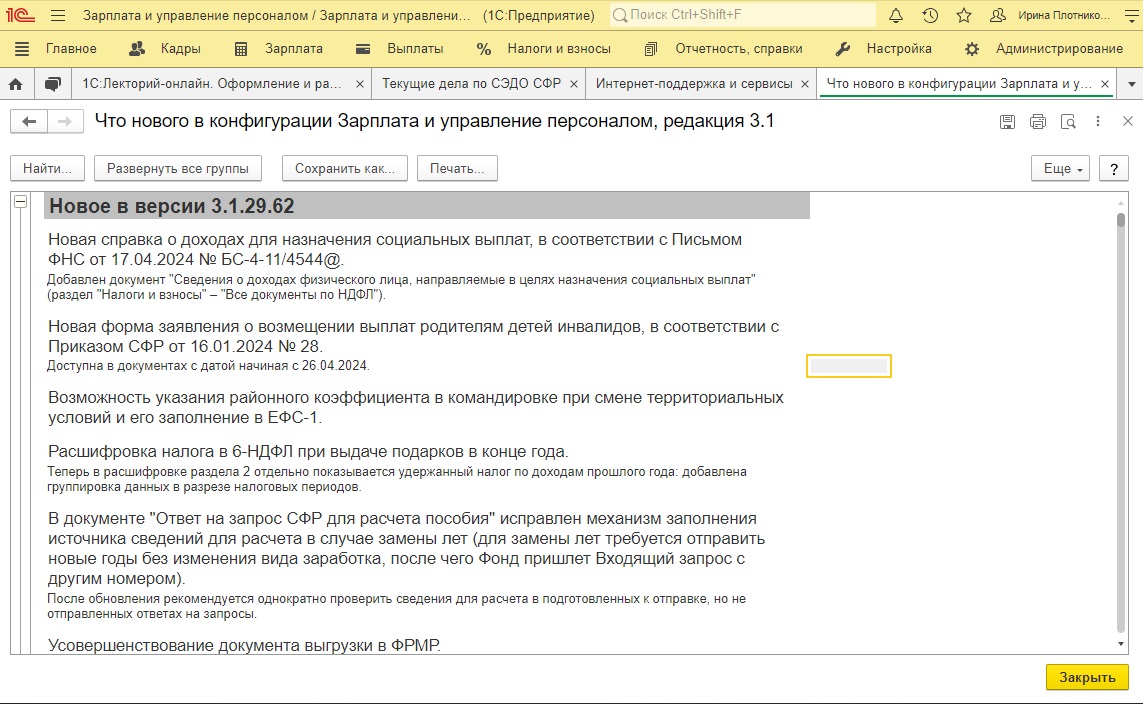
Task: Click text Усовершенствование документа выгрузки в ФРМР
Action: 244,646
